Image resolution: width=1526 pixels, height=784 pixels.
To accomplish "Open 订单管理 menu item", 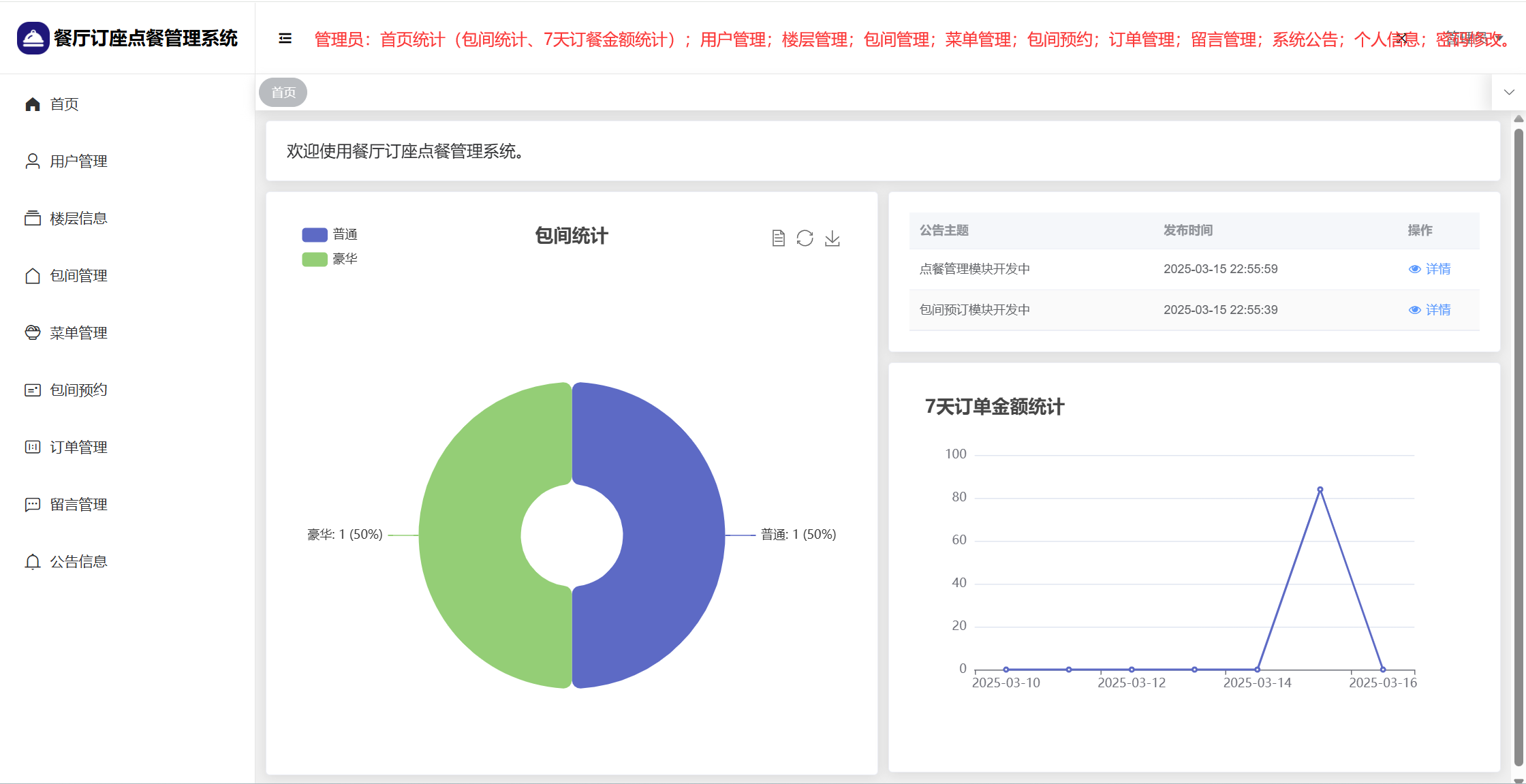I will point(78,448).
